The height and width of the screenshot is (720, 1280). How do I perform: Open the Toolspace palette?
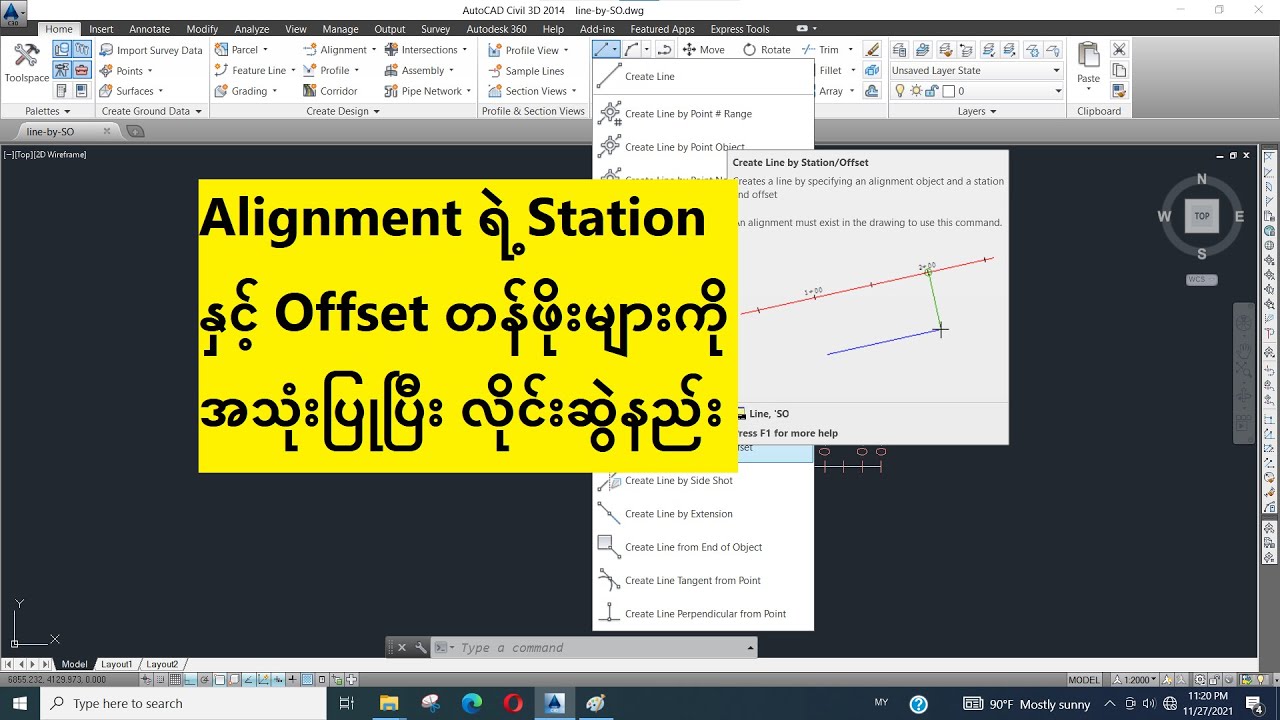click(x=26, y=65)
